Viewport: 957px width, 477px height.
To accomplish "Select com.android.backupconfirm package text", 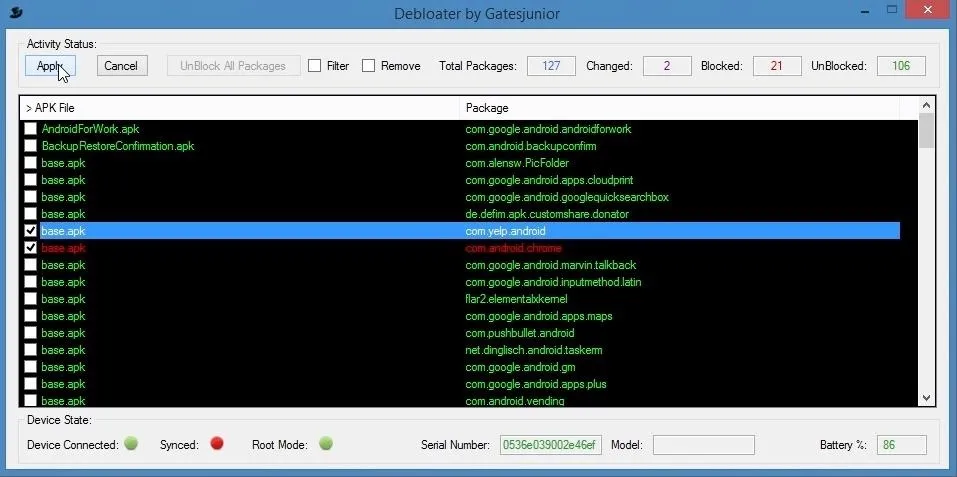I will [x=531, y=146].
